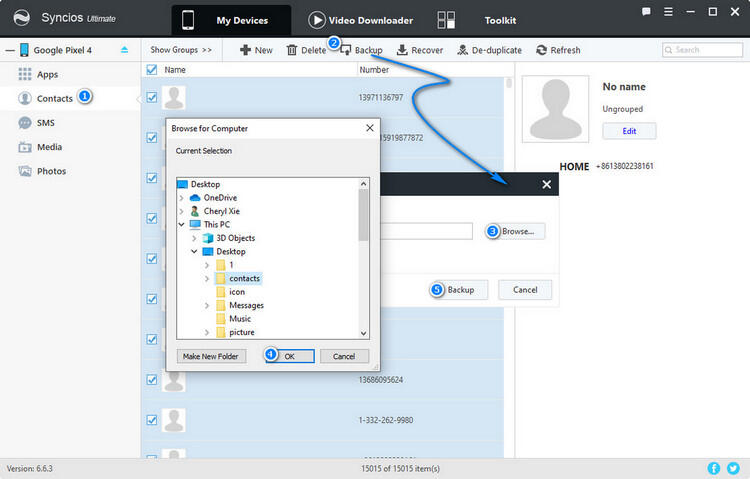Uncheck the contact with number 13686095624
The height and width of the screenshot is (479, 750).
152,379
